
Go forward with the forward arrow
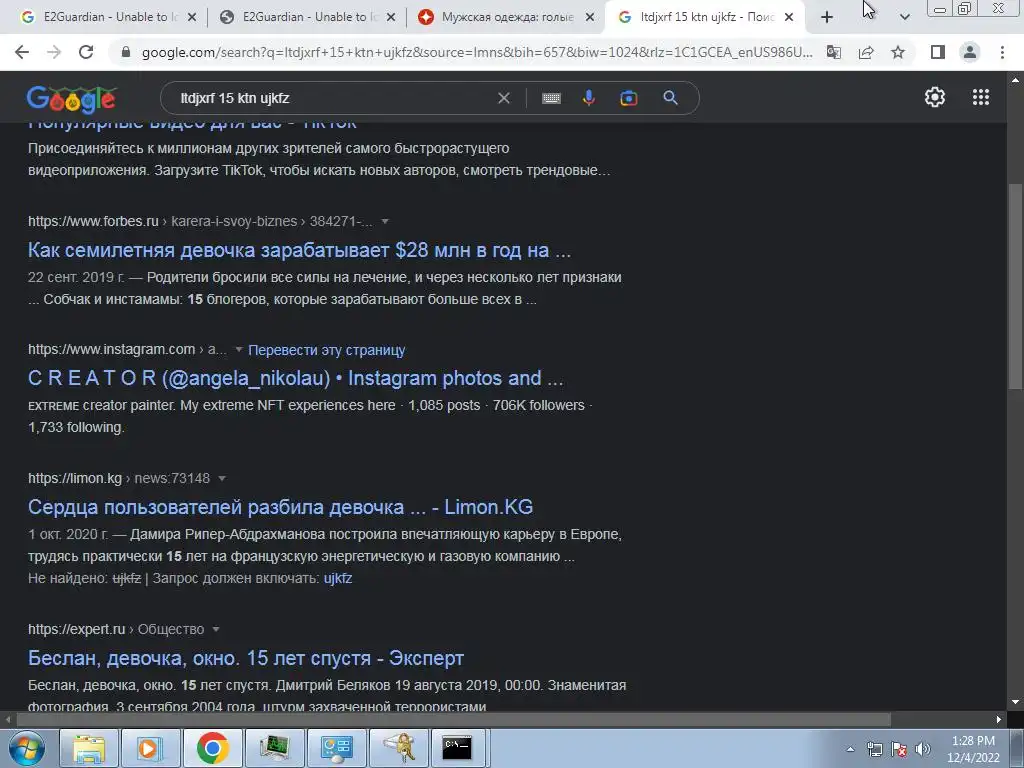54,52
